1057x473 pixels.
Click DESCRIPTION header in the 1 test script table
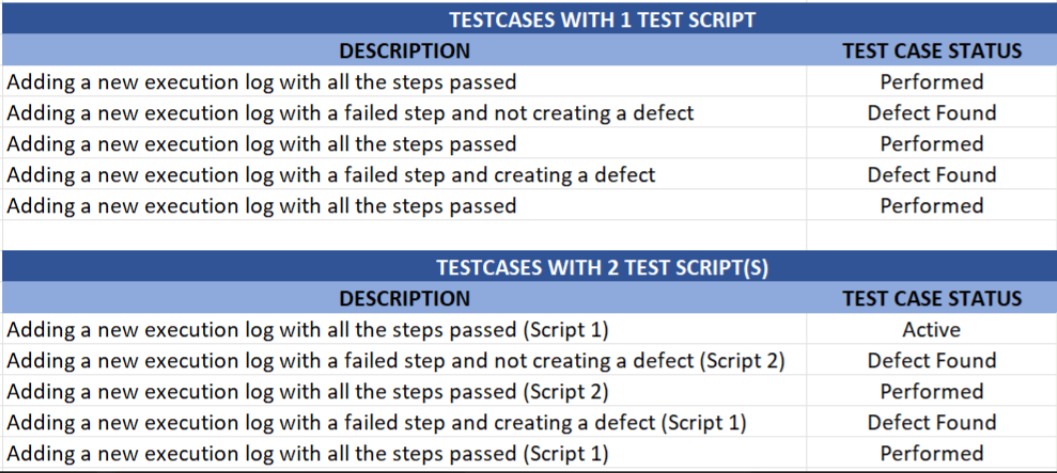[404, 51]
